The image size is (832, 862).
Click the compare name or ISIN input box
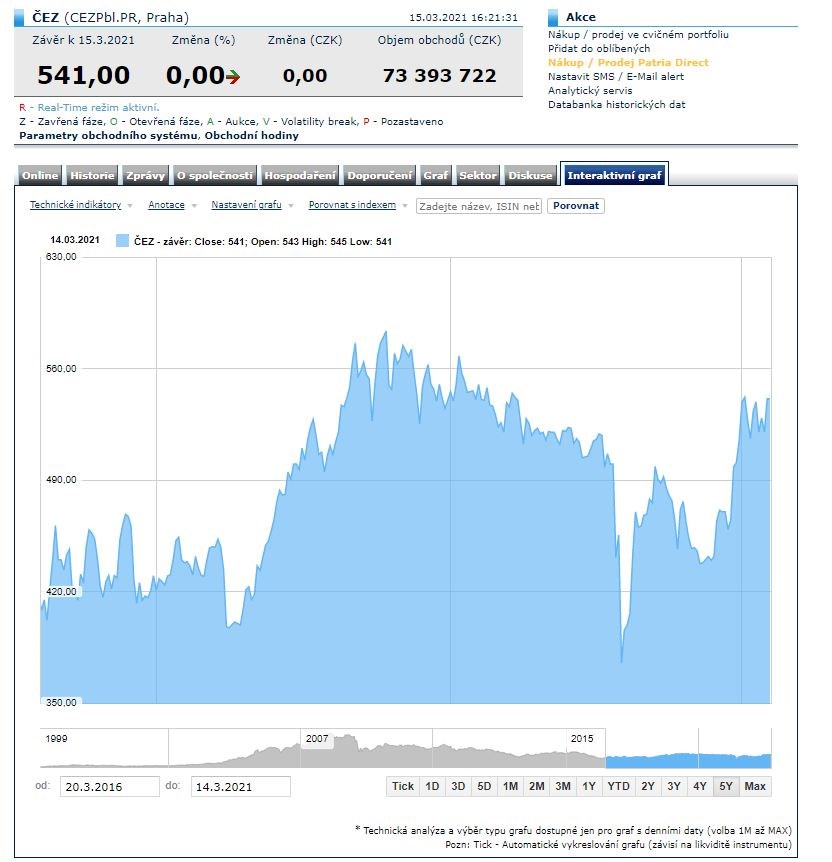(479, 206)
